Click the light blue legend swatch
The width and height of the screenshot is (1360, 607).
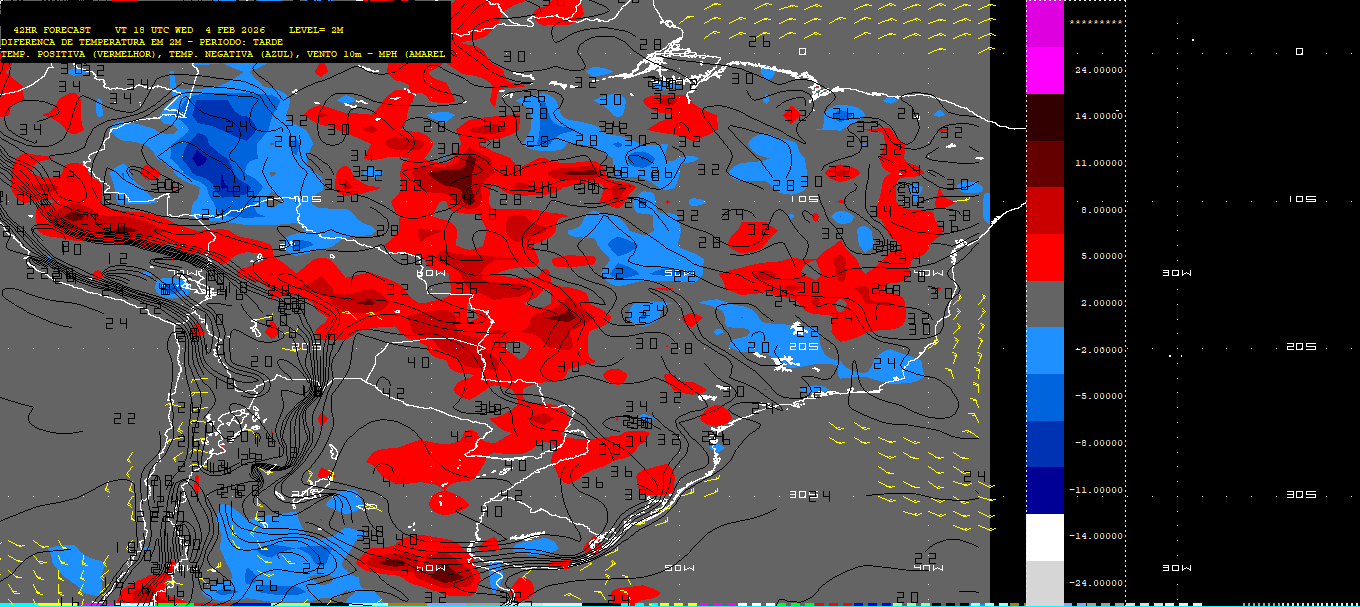pyautogui.click(x=1045, y=350)
